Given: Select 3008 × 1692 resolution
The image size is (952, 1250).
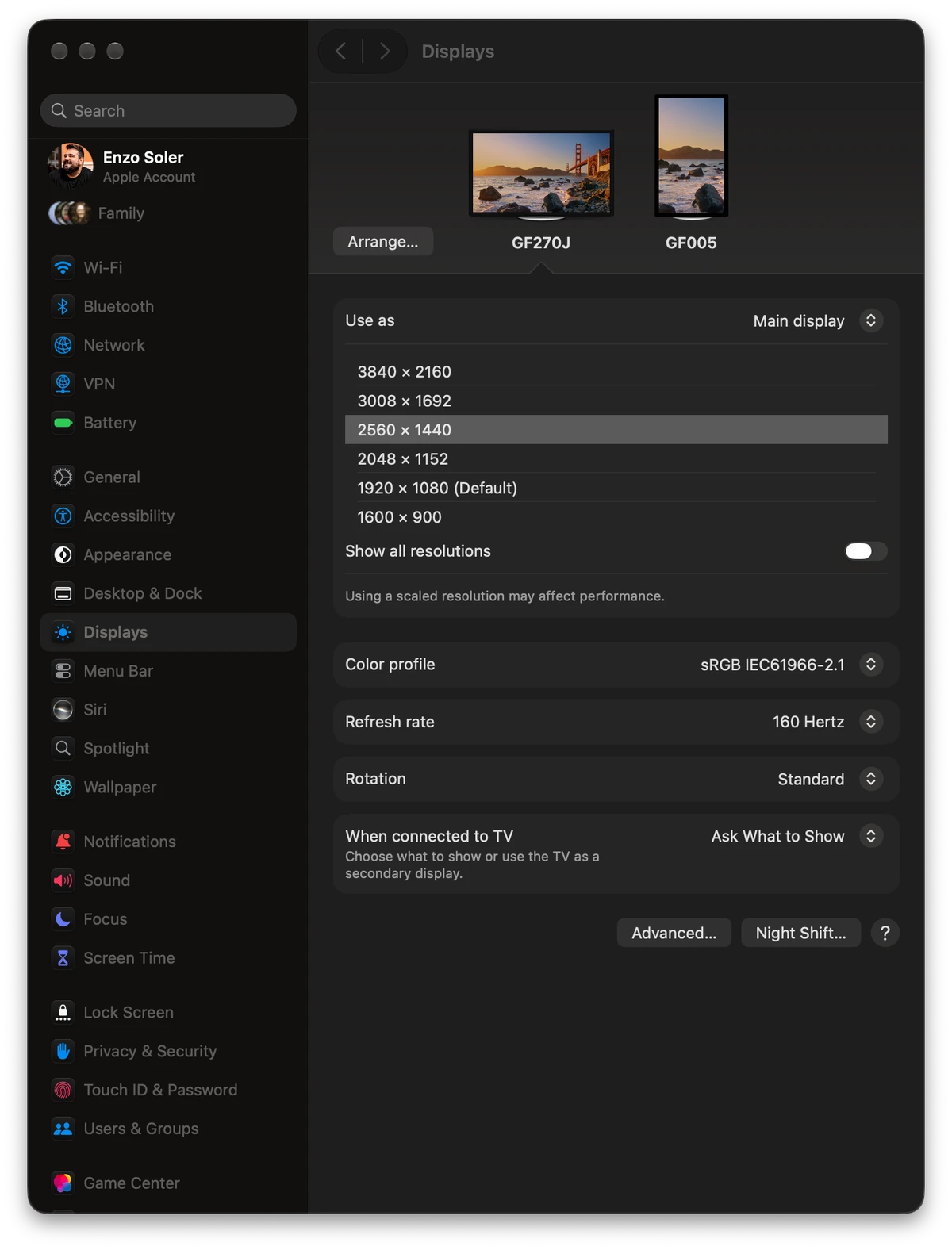Looking at the screenshot, I should (616, 401).
